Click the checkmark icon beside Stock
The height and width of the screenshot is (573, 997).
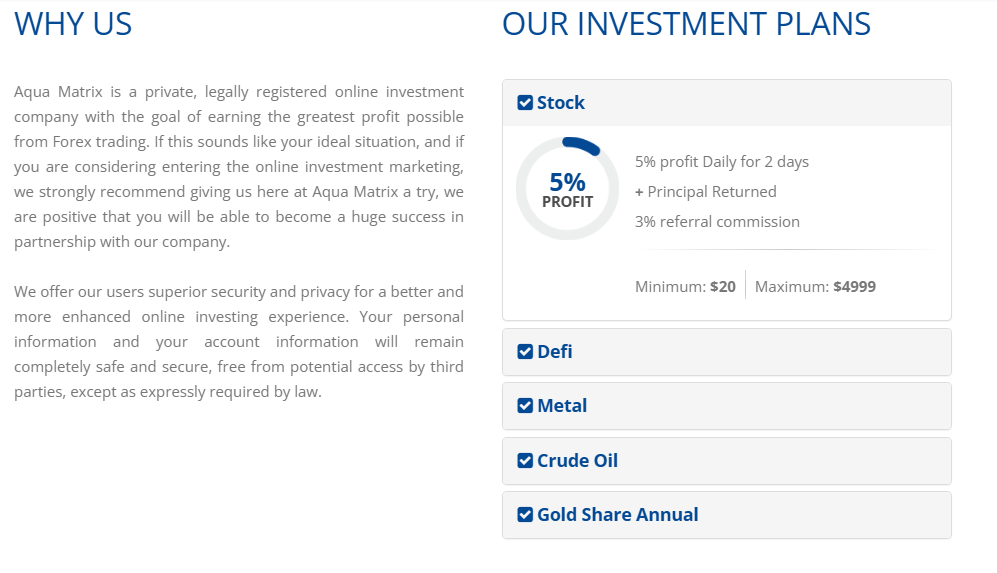[525, 103]
